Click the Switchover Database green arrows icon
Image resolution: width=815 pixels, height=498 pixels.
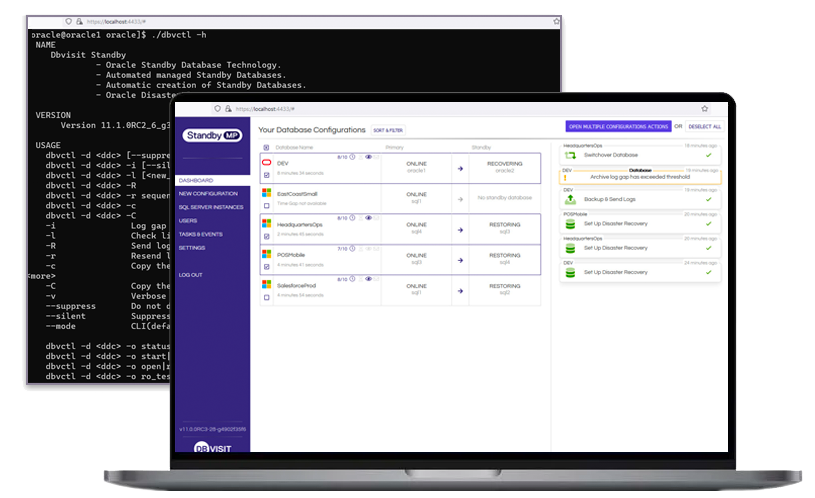tap(570, 155)
